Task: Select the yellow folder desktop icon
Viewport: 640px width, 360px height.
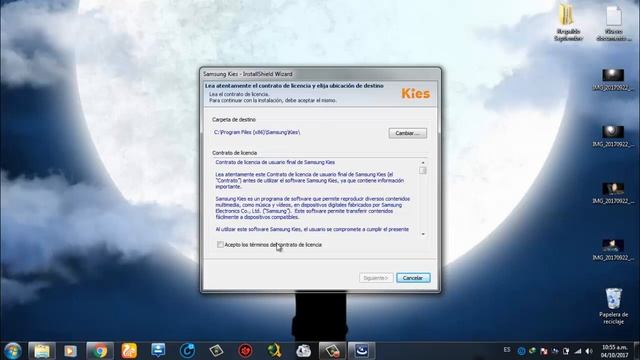Action: coord(568,22)
